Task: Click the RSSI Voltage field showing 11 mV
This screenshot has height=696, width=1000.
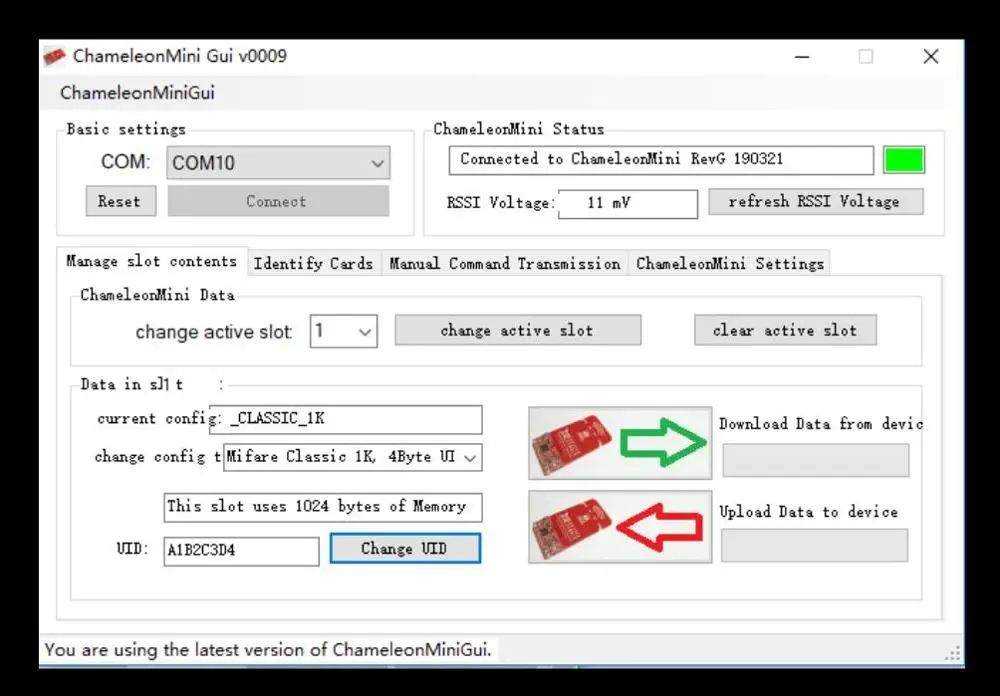Action: tap(628, 204)
